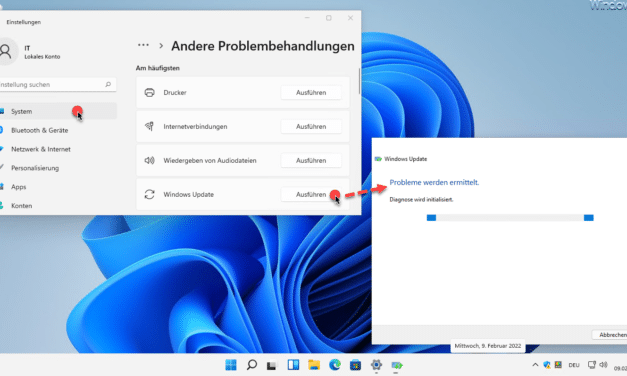The height and width of the screenshot is (376, 627).
Task: Click the Am häufigsten section label
Action: pos(158,68)
